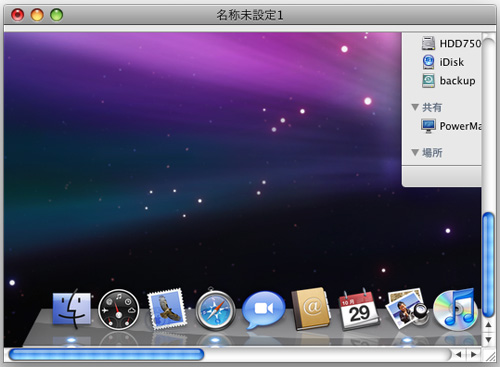Select HDD750 drive icon in sidebar
The height and width of the screenshot is (367, 500).
[428, 43]
